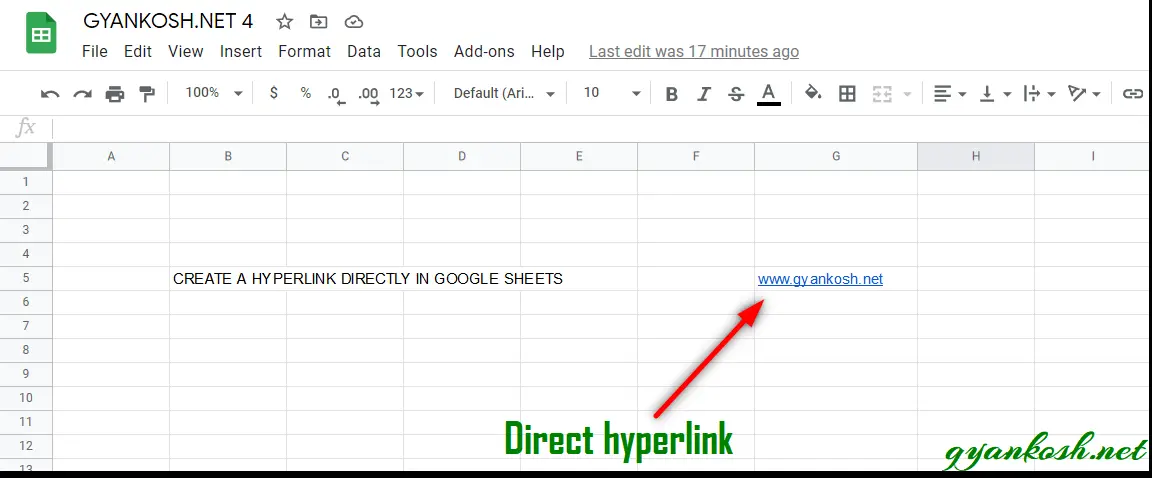The height and width of the screenshot is (478, 1152).
Task: Expand merge cells options arrow
Action: pyautogui.click(x=907, y=94)
